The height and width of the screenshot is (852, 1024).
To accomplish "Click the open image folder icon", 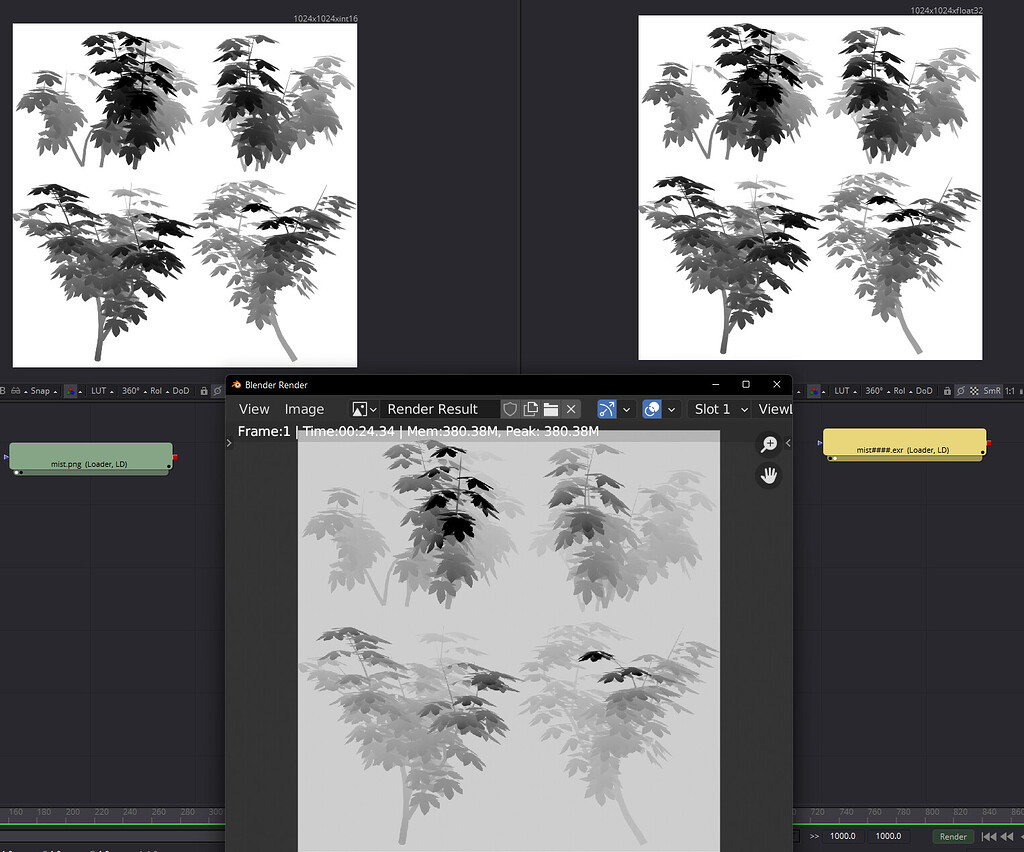I will 551,409.
